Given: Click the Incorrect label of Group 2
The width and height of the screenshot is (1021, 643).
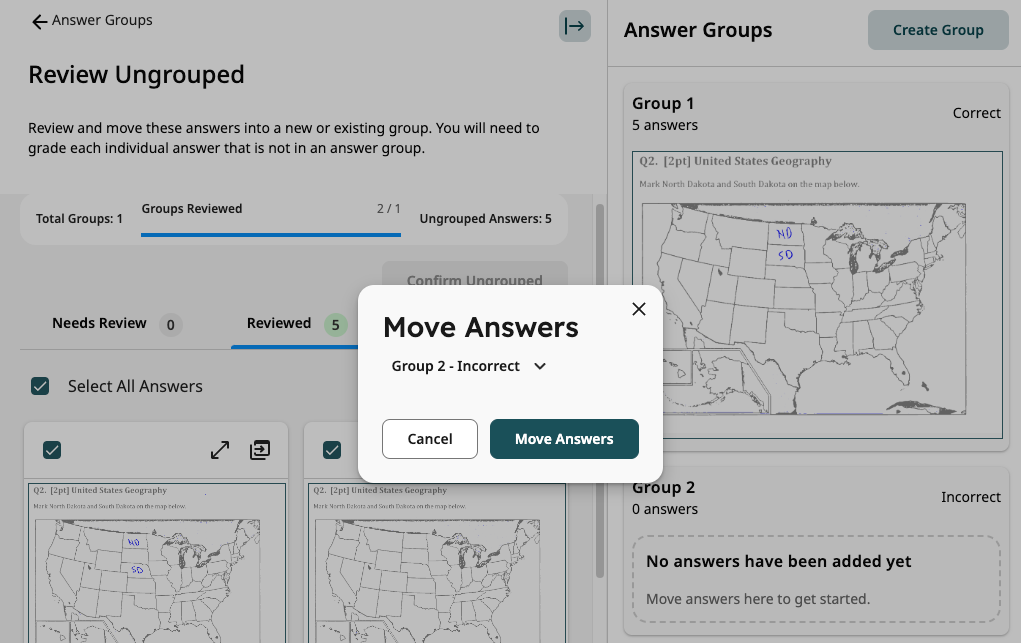Looking at the screenshot, I should 971,497.
